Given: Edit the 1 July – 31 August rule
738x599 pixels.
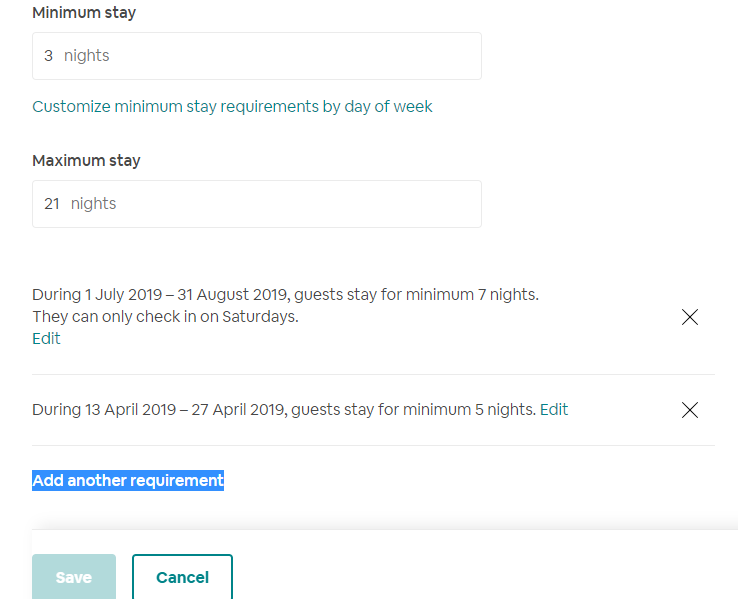Looking at the screenshot, I should pos(46,339).
